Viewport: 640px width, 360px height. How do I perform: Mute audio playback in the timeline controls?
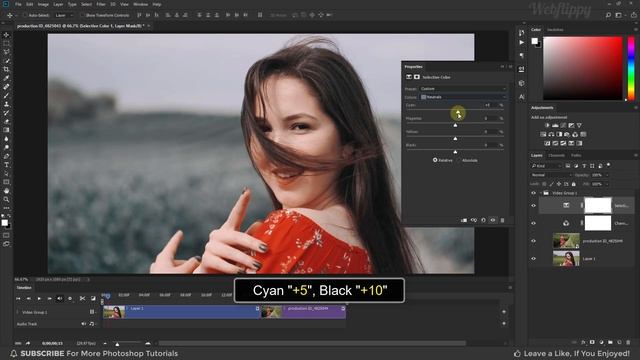click(60, 299)
